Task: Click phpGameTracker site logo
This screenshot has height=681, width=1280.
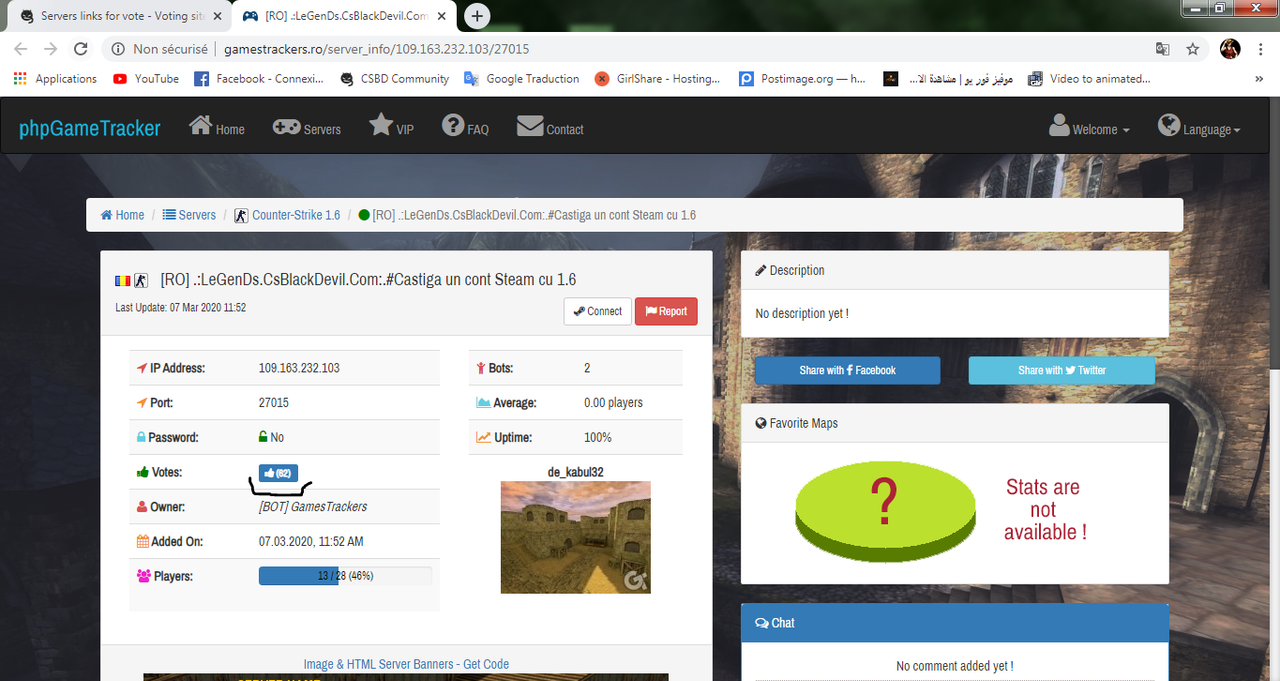Action: point(90,128)
